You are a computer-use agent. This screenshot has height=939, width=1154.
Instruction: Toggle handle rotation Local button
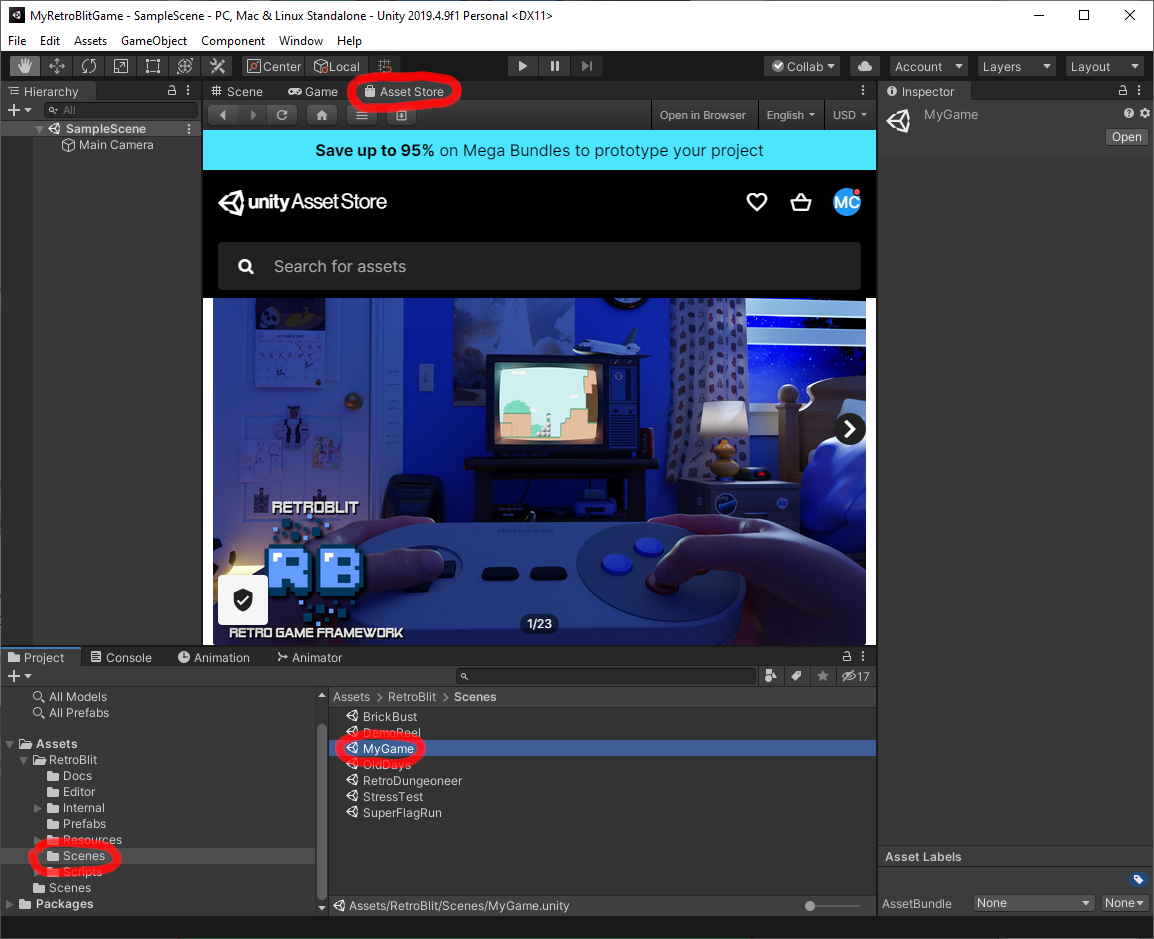point(336,66)
